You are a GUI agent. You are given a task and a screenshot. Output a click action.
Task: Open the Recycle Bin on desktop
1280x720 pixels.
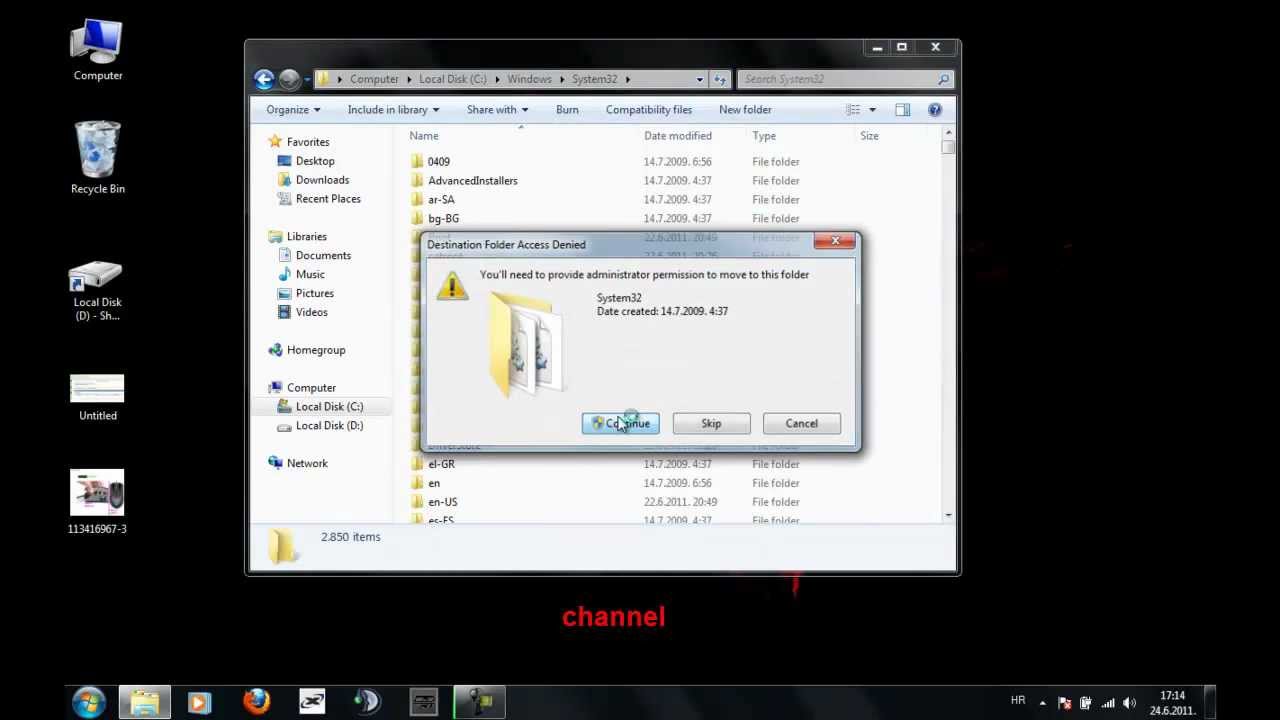[96, 150]
